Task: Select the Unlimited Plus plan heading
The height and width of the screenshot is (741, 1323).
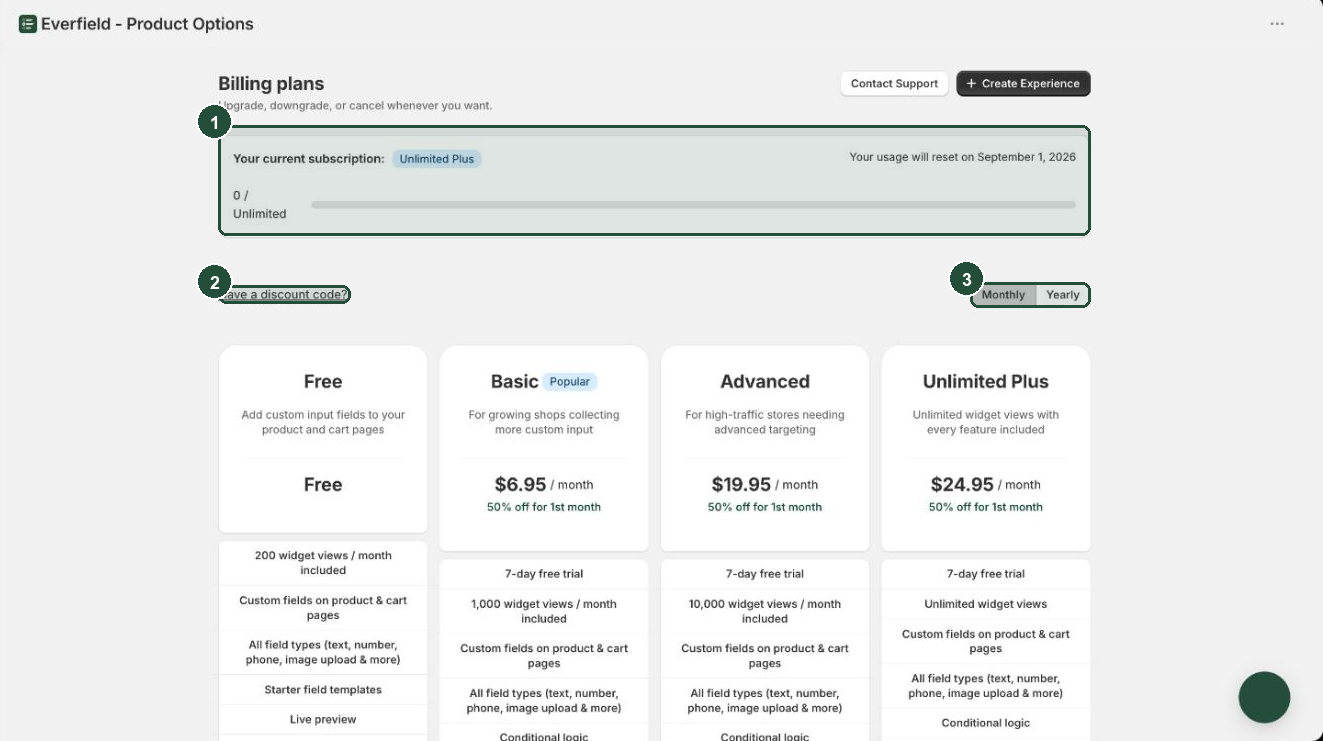Action: pos(986,382)
